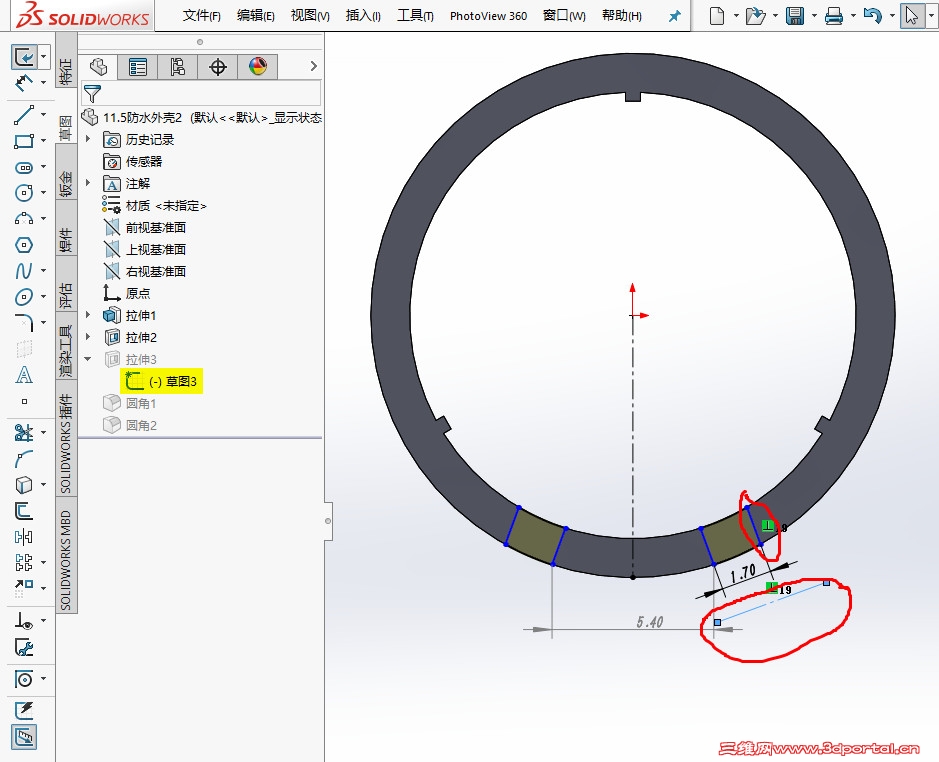The image size is (939, 762).
Task: Open the FeatureManager design tree tab
Action: tap(98, 66)
